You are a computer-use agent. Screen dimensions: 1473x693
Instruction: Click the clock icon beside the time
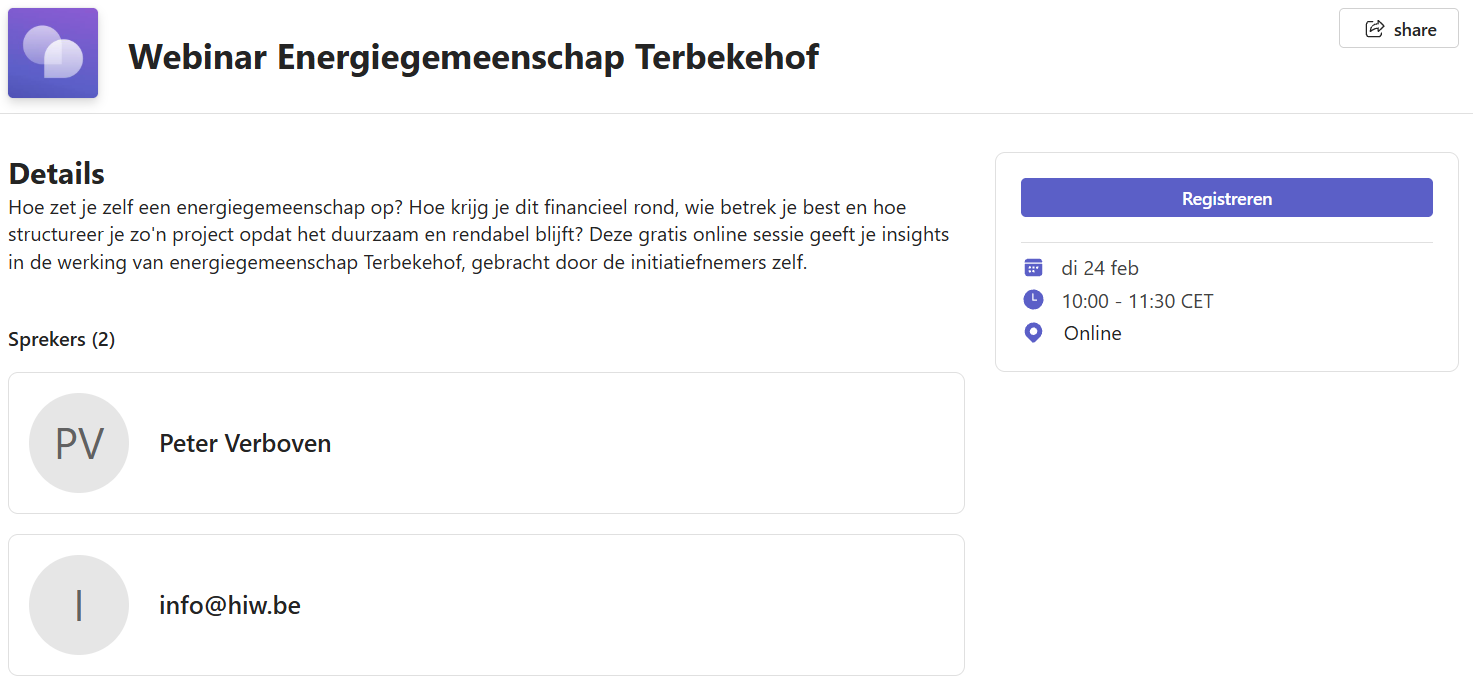point(1034,300)
